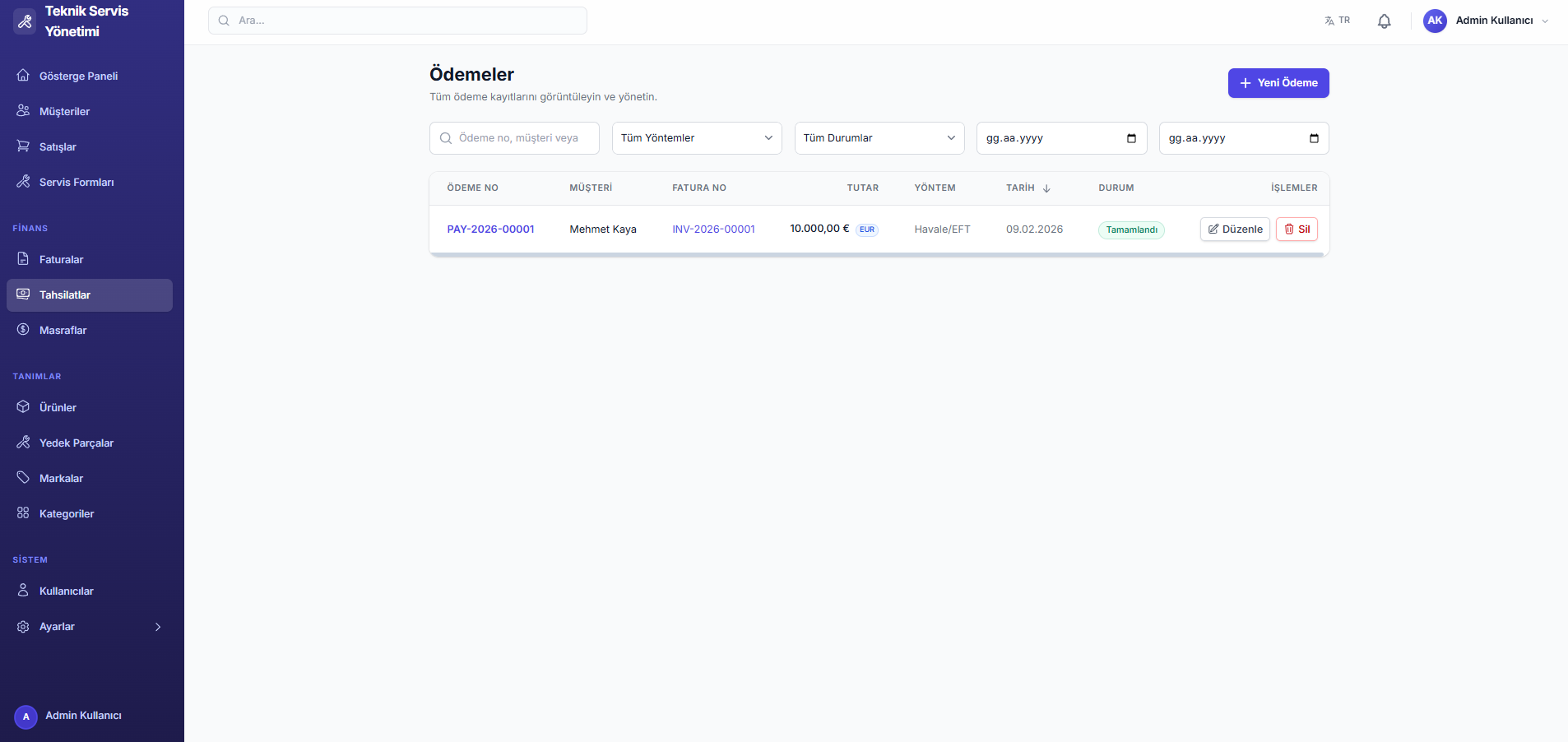Switch language via the TR icon
This screenshot has height=742, width=1568.
[1337, 21]
